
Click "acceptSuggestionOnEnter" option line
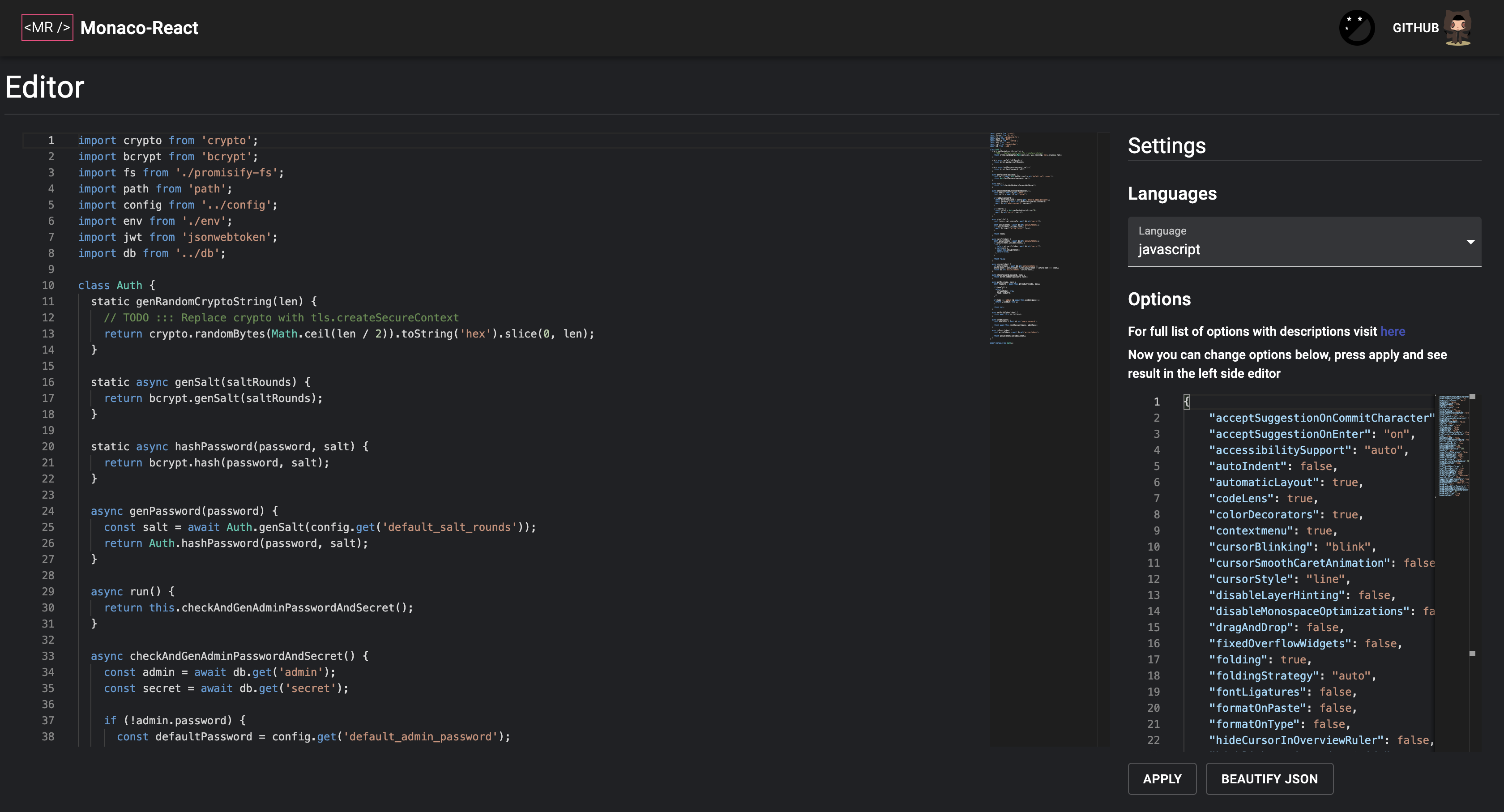[x=1312, y=434]
